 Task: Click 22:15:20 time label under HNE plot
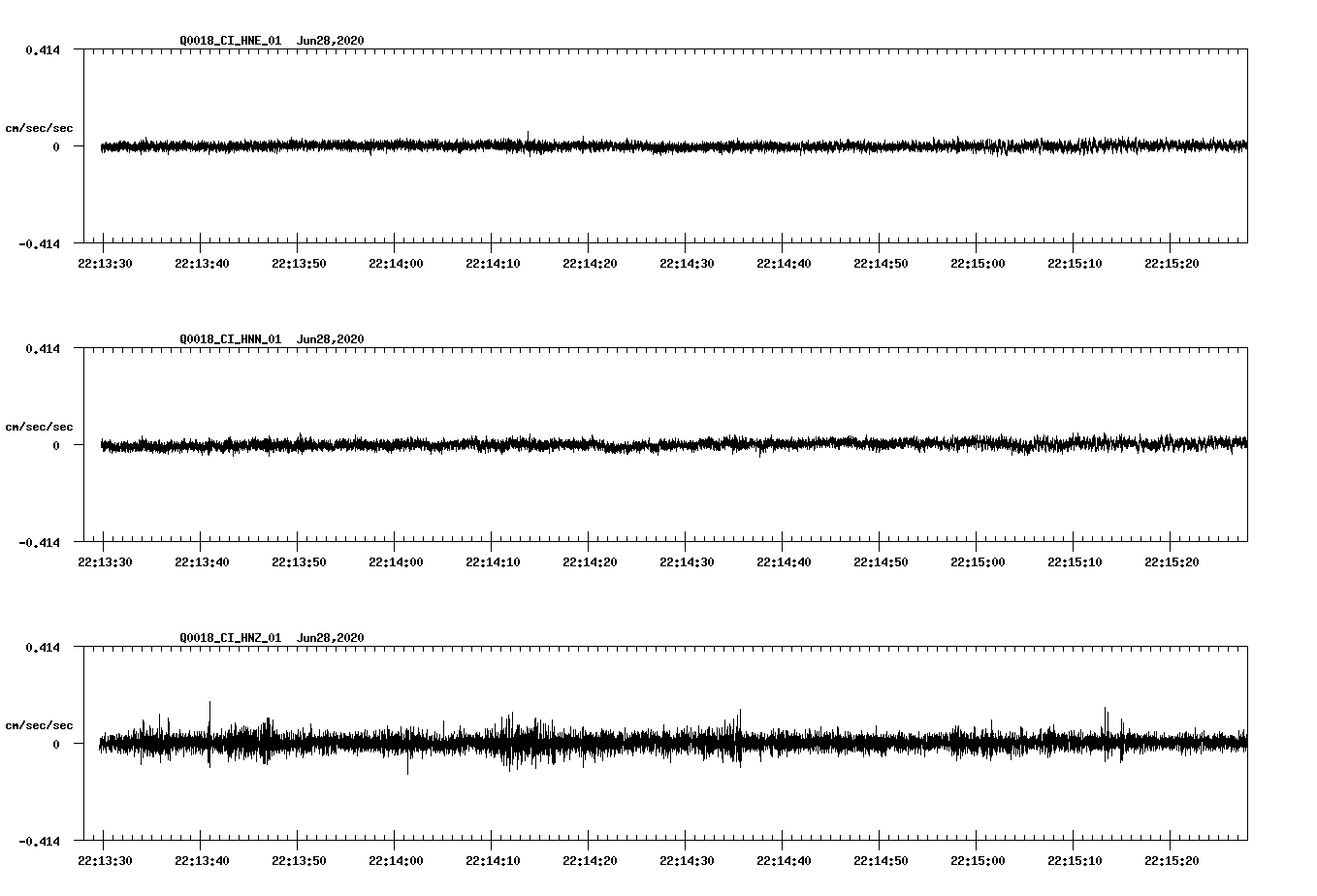pyautogui.click(x=1172, y=264)
